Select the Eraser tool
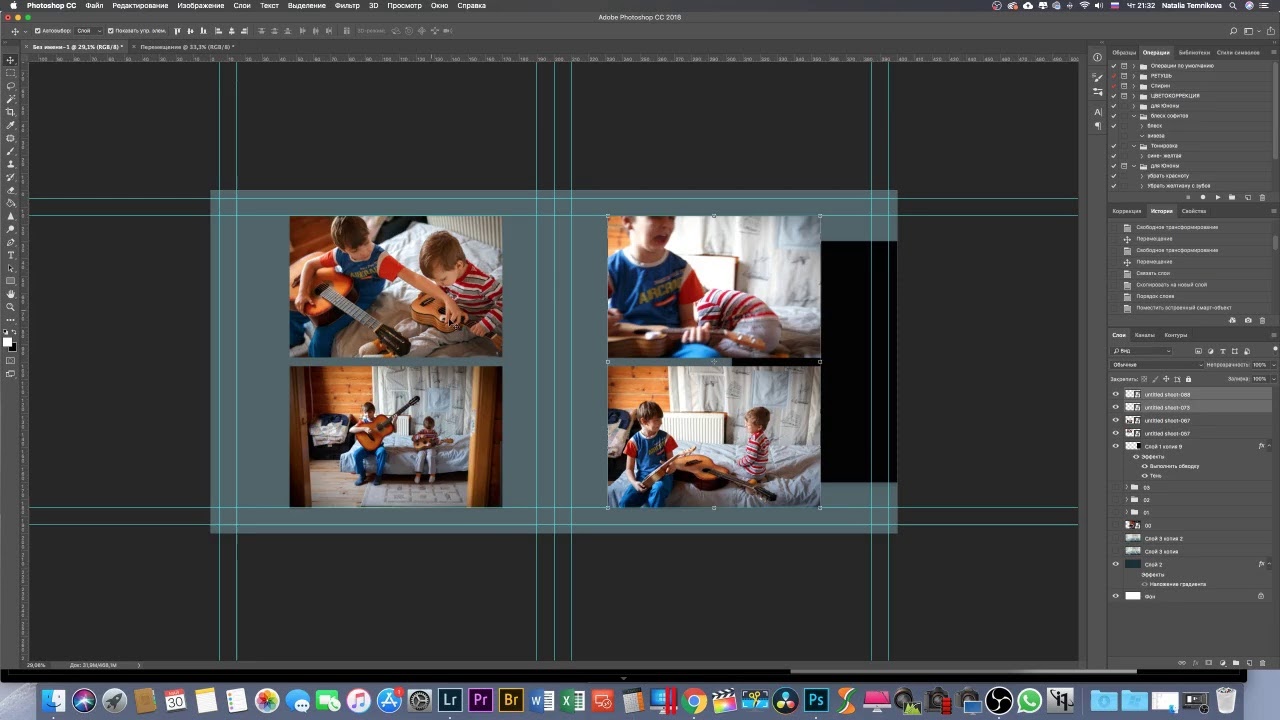Image resolution: width=1280 pixels, height=720 pixels. pos(11,190)
